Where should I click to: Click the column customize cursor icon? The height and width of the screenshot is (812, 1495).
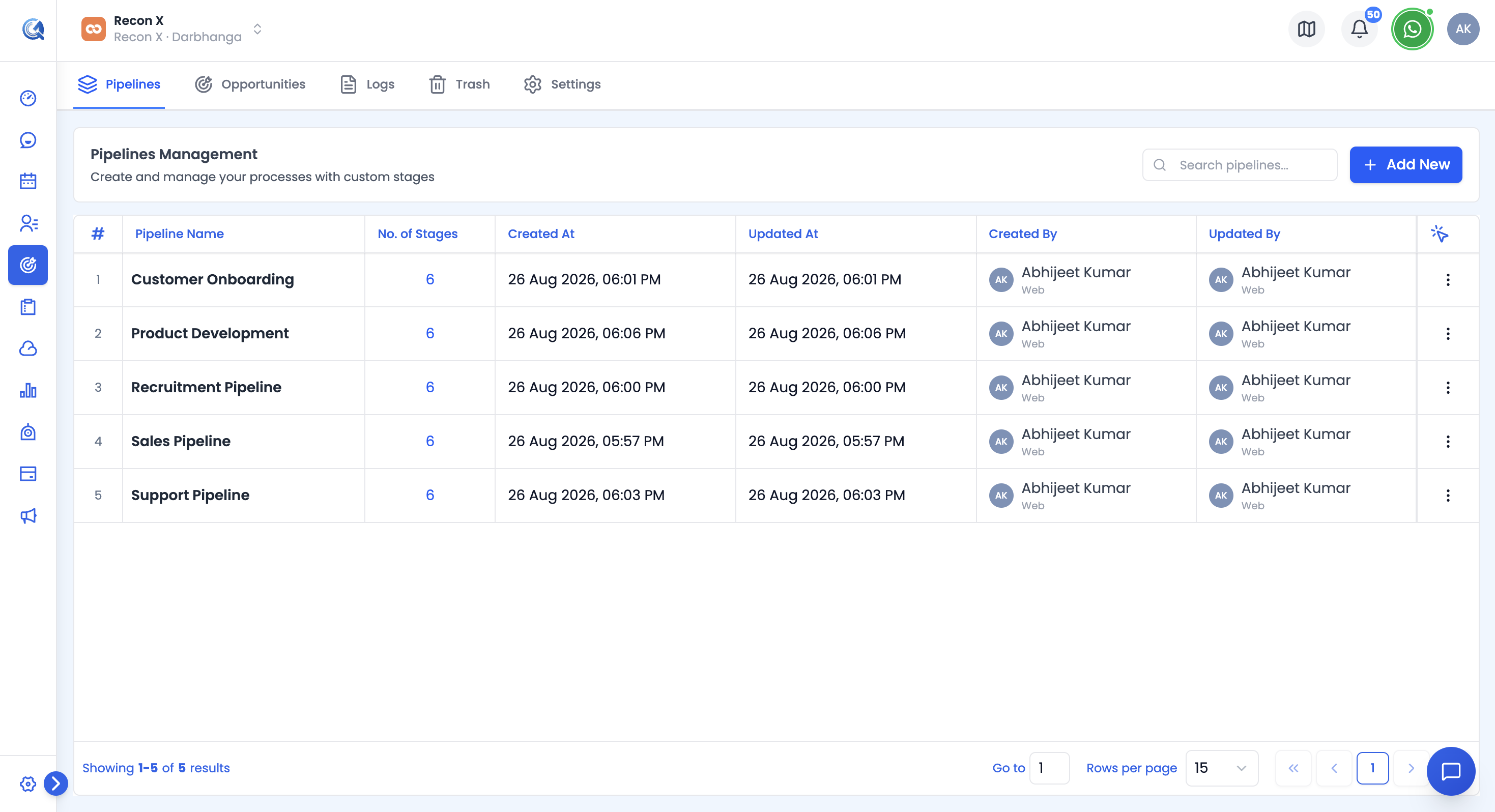(1440, 234)
